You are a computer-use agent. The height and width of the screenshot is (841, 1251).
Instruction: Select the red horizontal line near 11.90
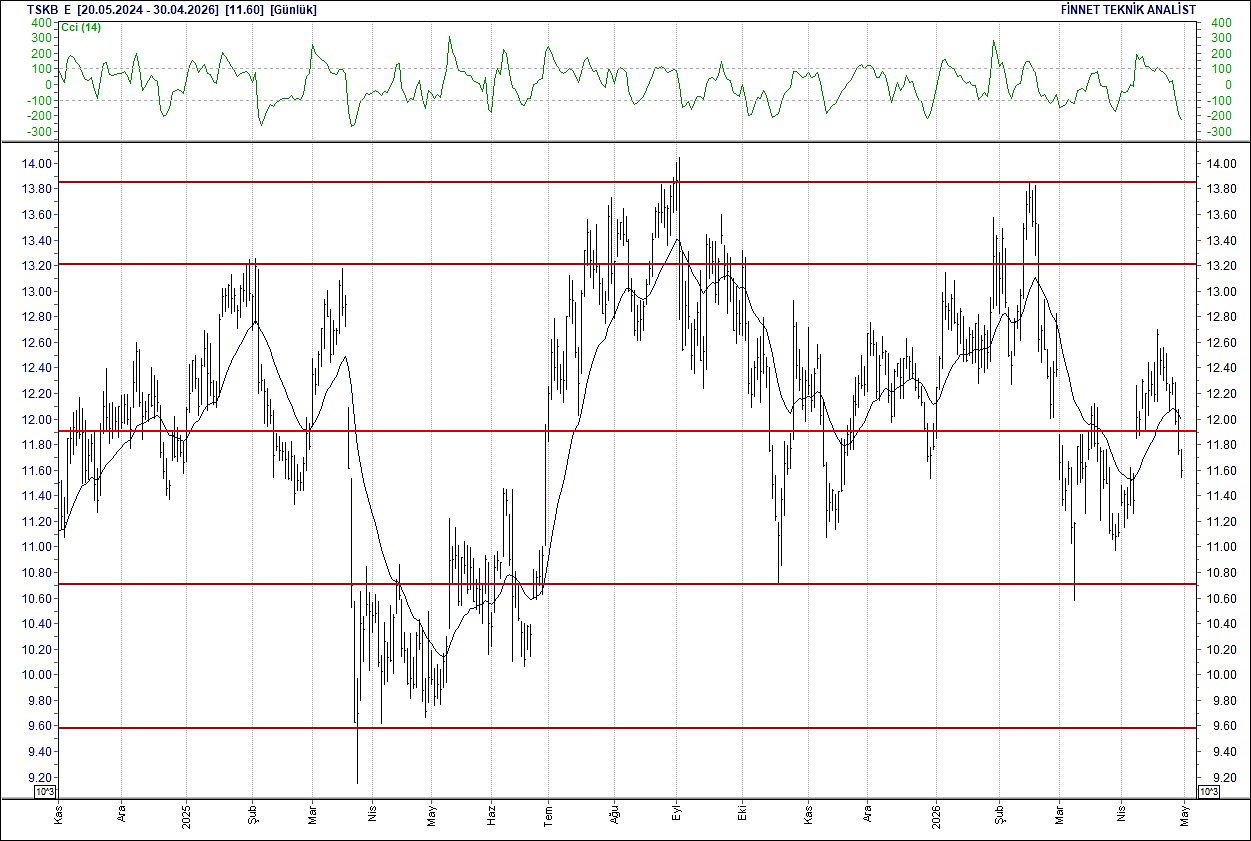coord(627,431)
